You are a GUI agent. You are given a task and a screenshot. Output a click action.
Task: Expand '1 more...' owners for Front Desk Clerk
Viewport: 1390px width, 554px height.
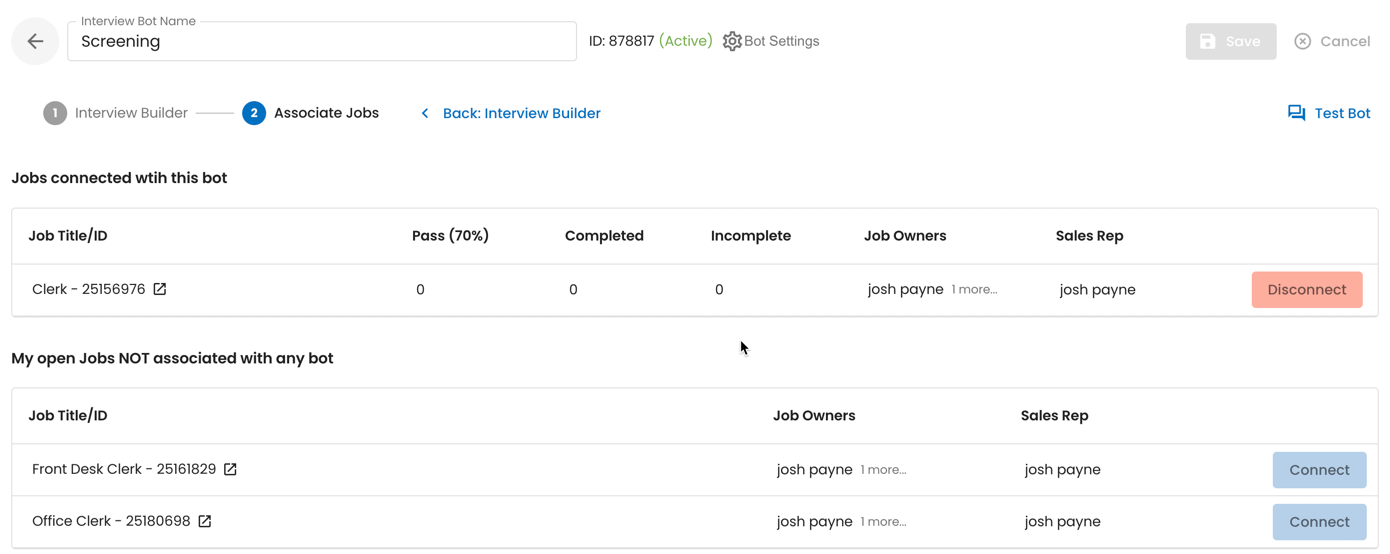coord(883,469)
